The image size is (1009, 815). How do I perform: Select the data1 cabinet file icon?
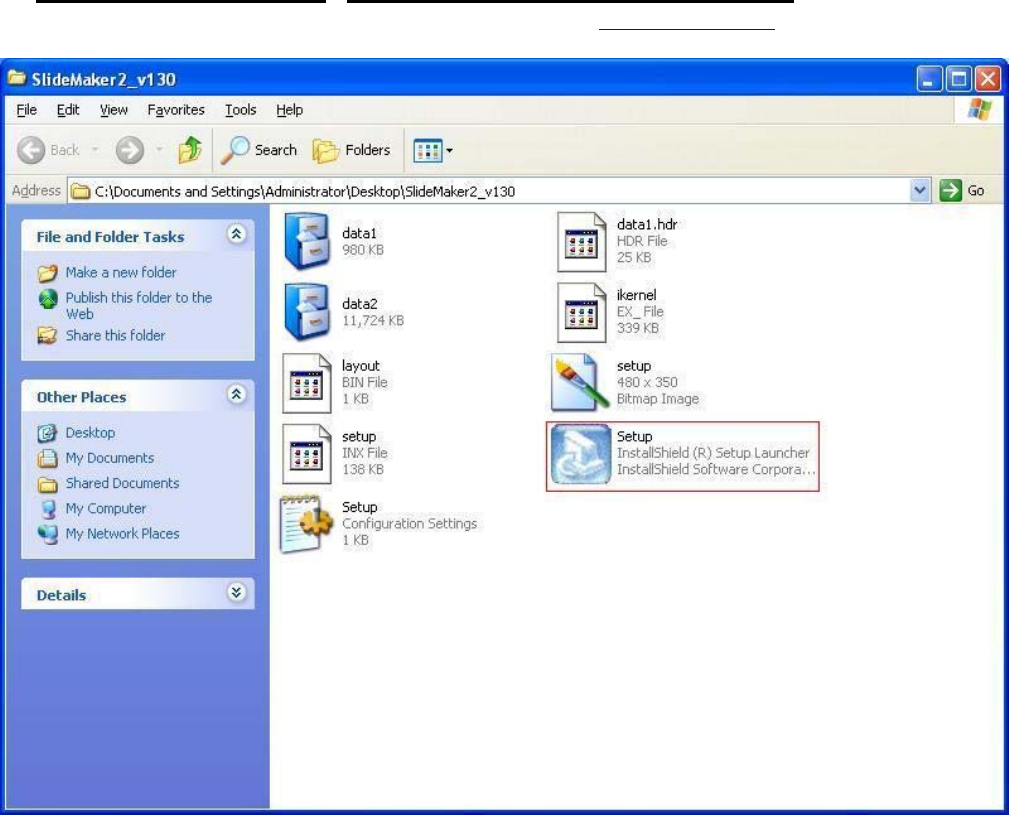coord(307,241)
